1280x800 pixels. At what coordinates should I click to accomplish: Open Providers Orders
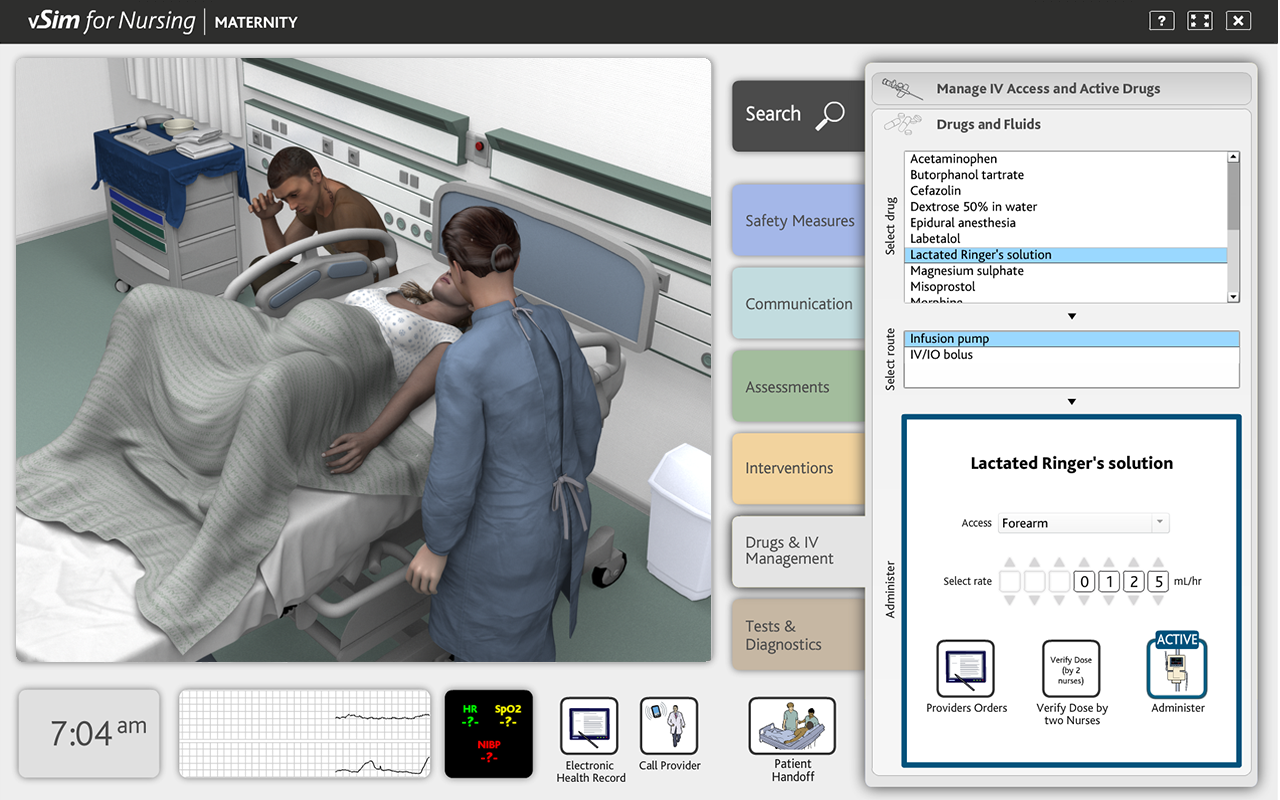pos(965,670)
